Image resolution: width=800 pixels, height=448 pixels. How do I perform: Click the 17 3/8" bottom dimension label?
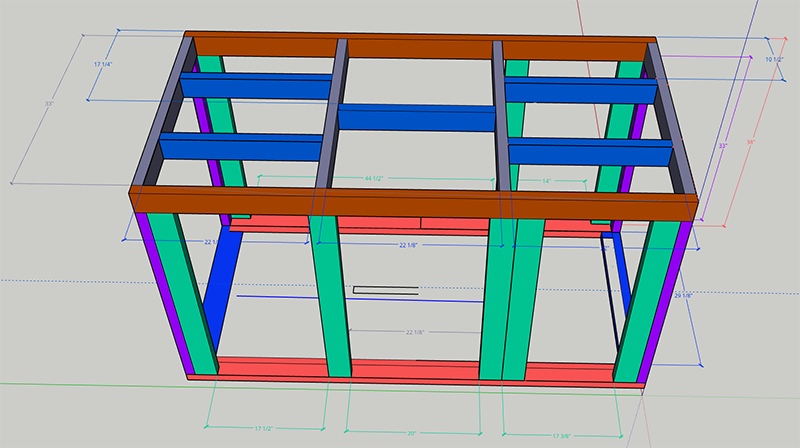pyautogui.click(x=561, y=436)
